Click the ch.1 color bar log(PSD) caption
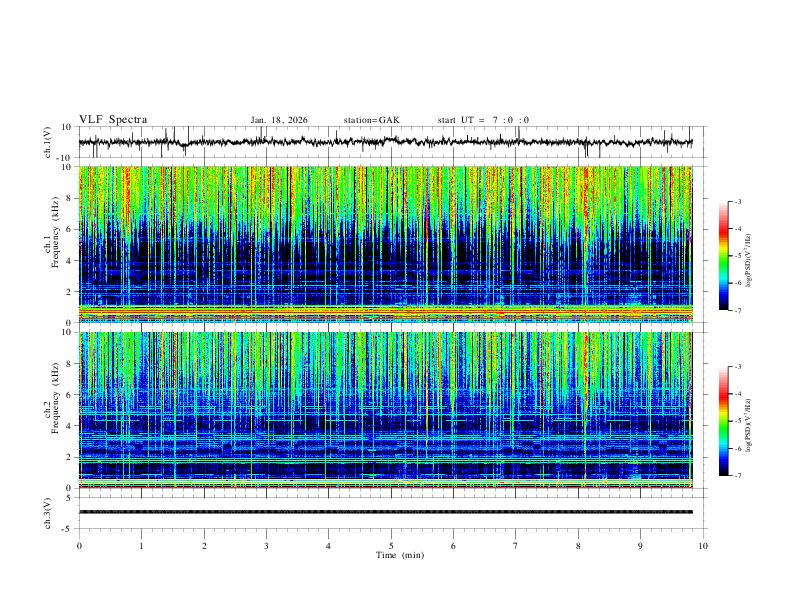 750,260
